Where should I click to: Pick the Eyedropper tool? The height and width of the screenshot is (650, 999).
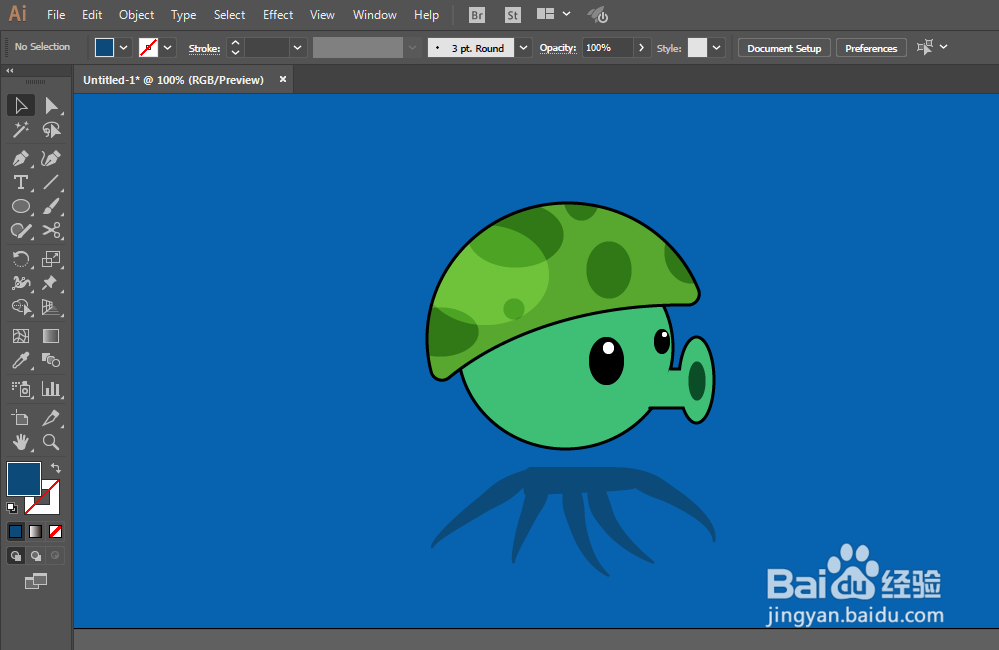point(21,360)
